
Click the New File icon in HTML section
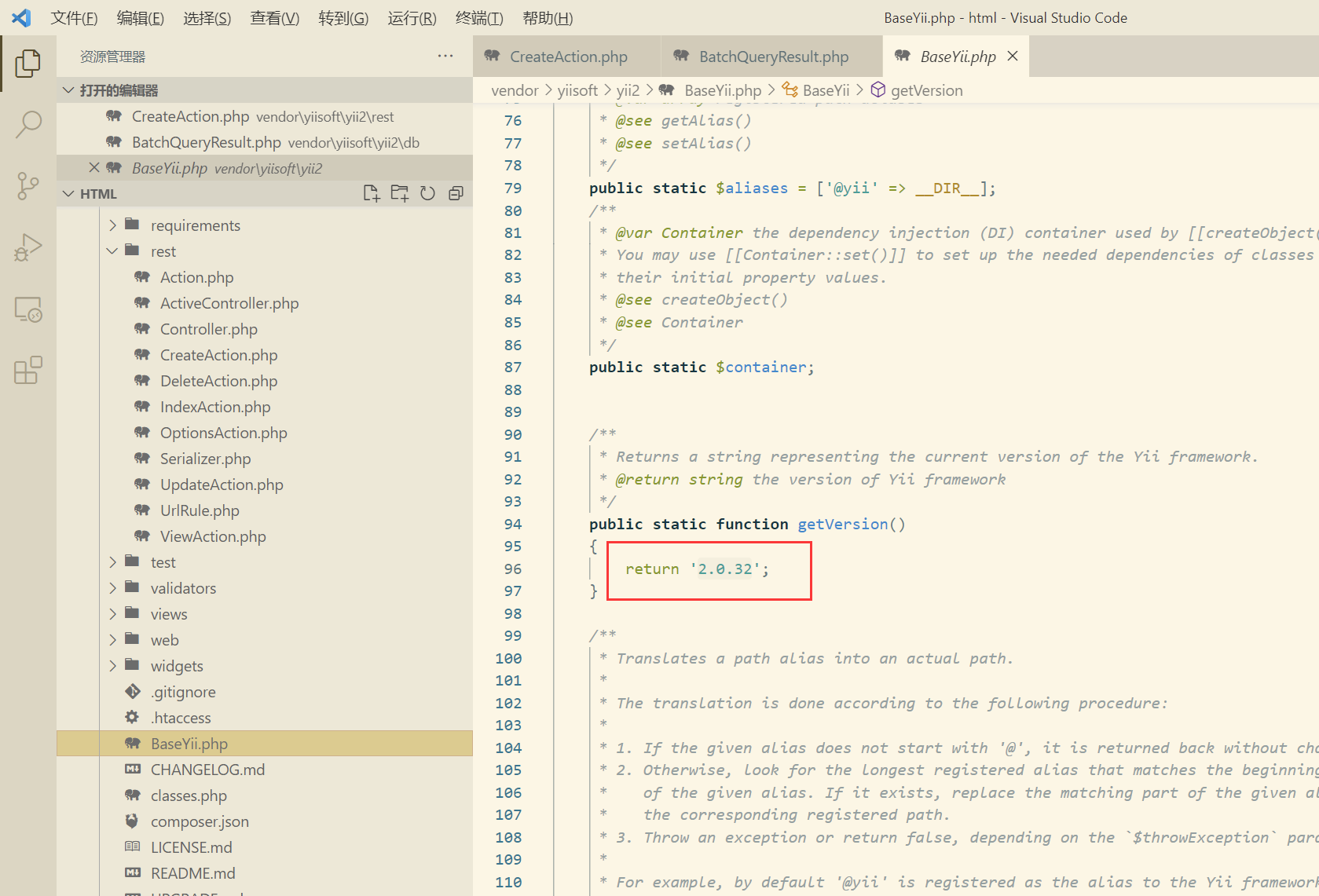[371, 193]
